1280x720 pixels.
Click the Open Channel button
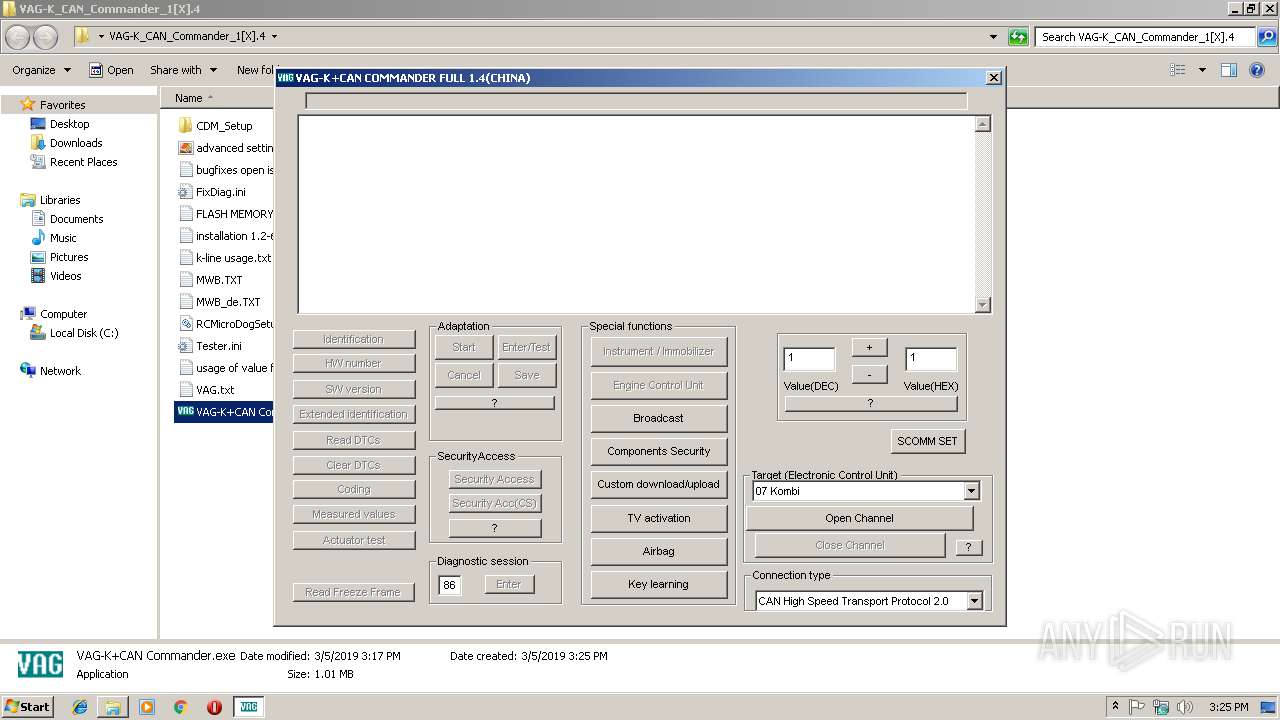tap(859, 518)
